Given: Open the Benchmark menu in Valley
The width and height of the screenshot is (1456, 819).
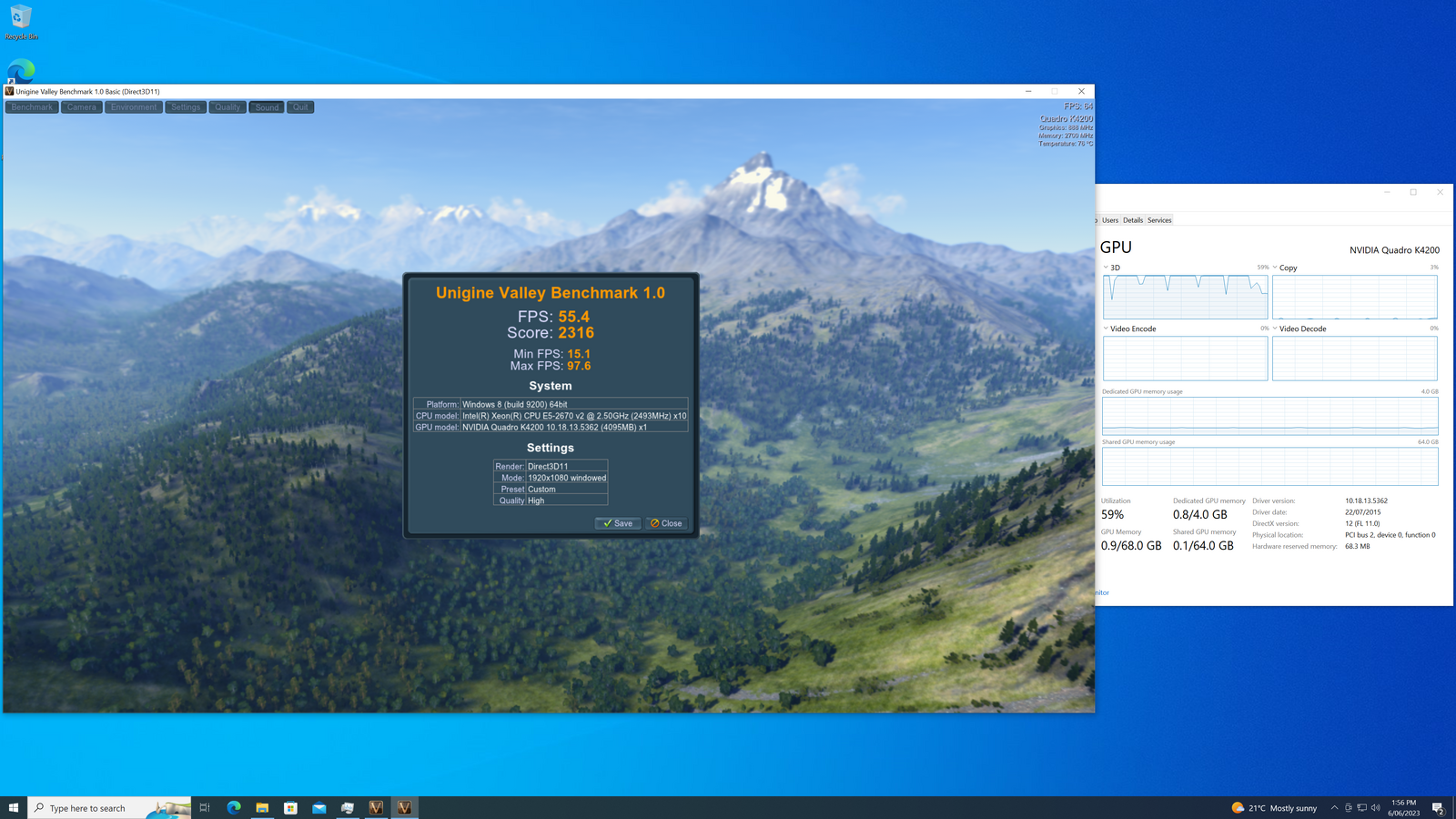Looking at the screenshot, I should [32, 107].
